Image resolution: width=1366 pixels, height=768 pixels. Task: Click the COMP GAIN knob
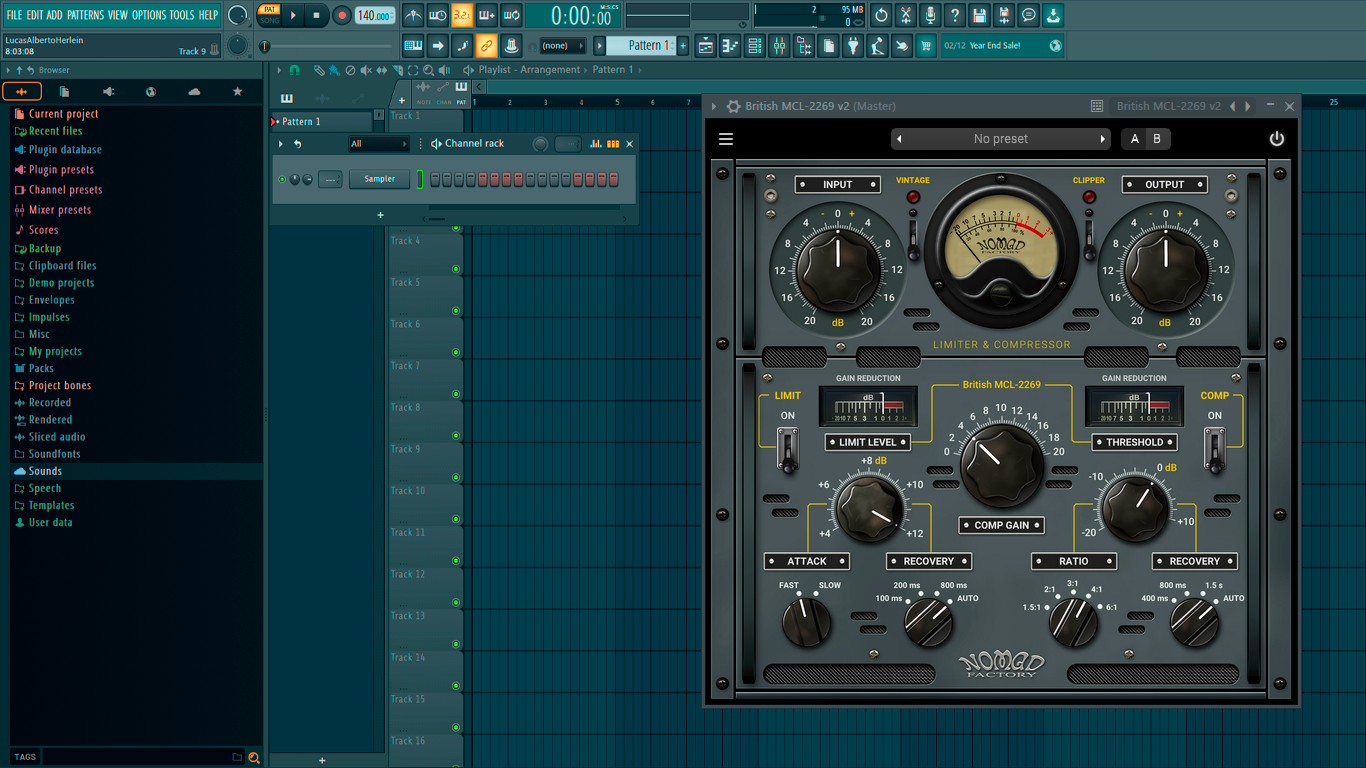(x=1002, y=466)
